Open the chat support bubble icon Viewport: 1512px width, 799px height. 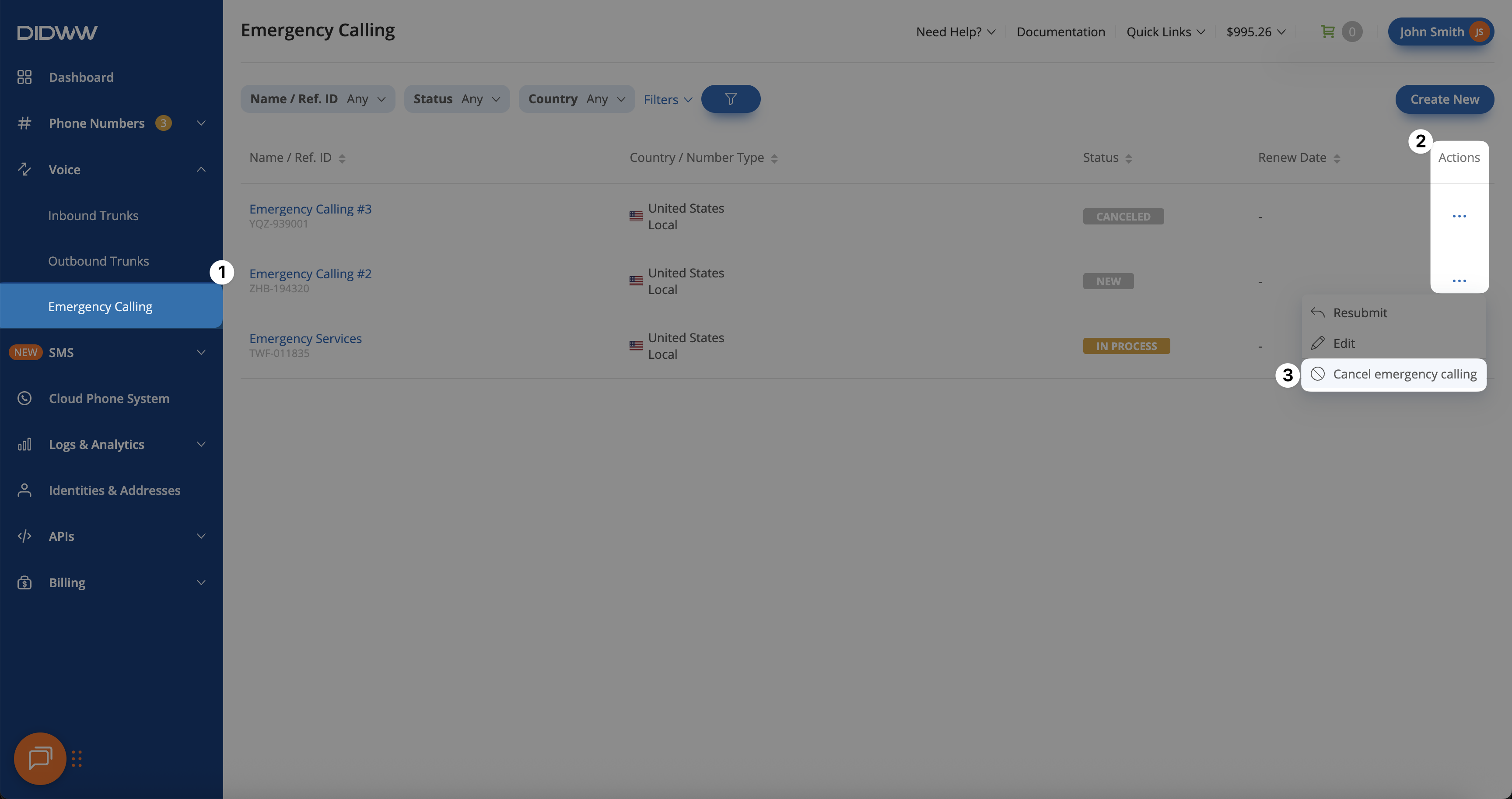(40, 758)
